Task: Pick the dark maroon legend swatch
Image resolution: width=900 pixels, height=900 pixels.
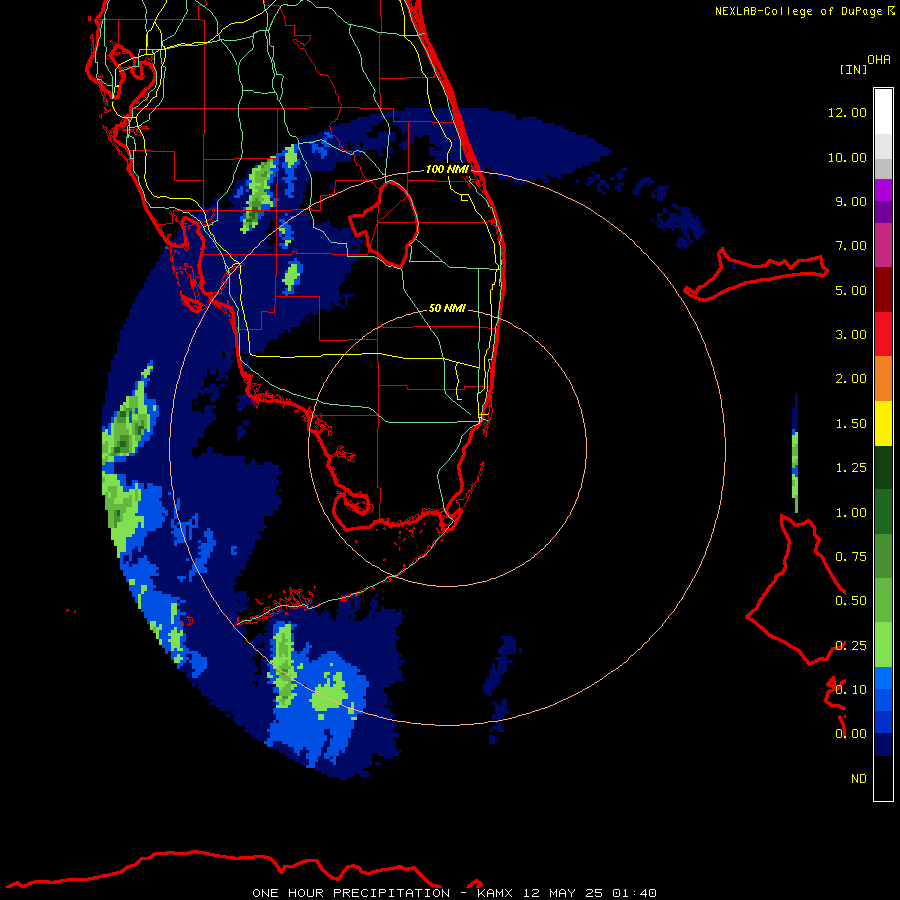Action: 883,290
